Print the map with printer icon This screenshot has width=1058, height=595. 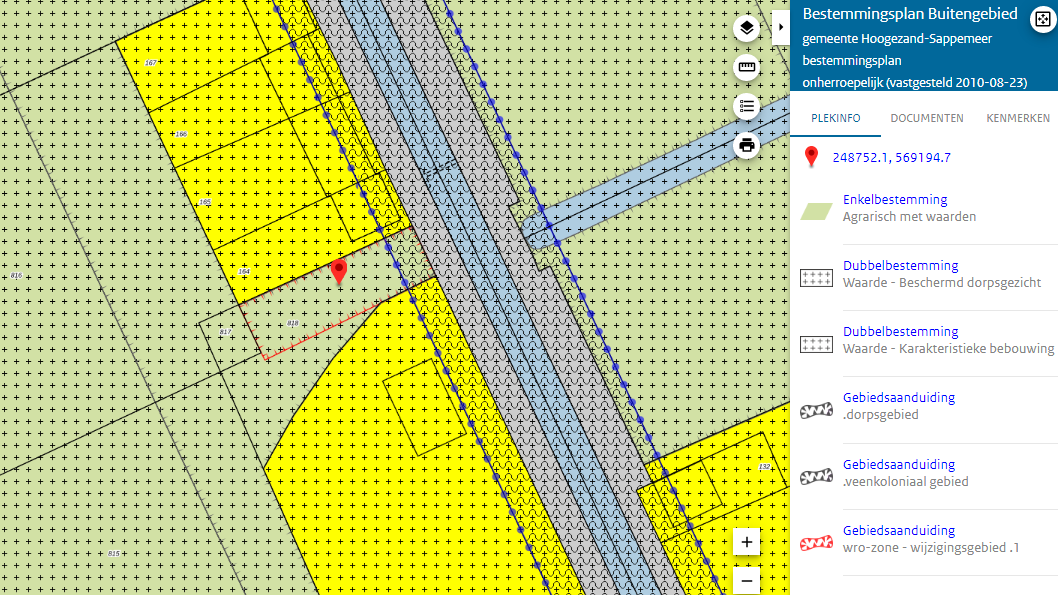click(x=746, y=145)
